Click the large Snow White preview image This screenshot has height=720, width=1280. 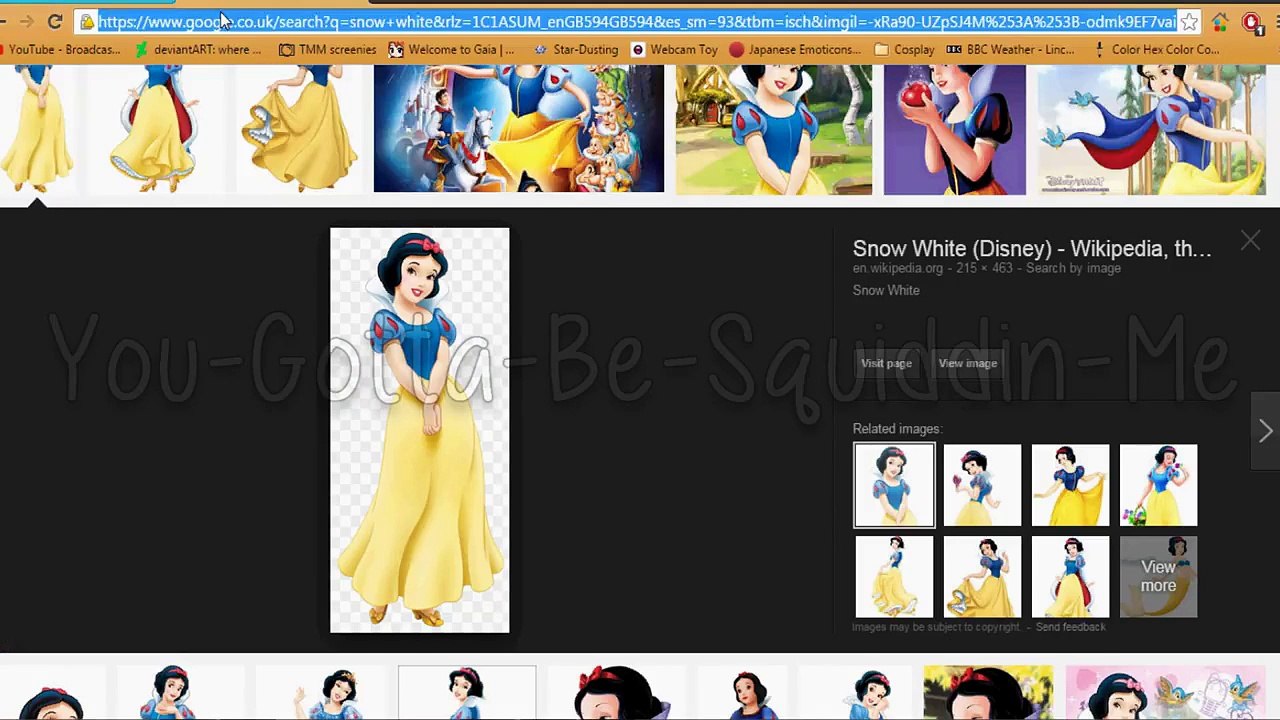(419, 430)
